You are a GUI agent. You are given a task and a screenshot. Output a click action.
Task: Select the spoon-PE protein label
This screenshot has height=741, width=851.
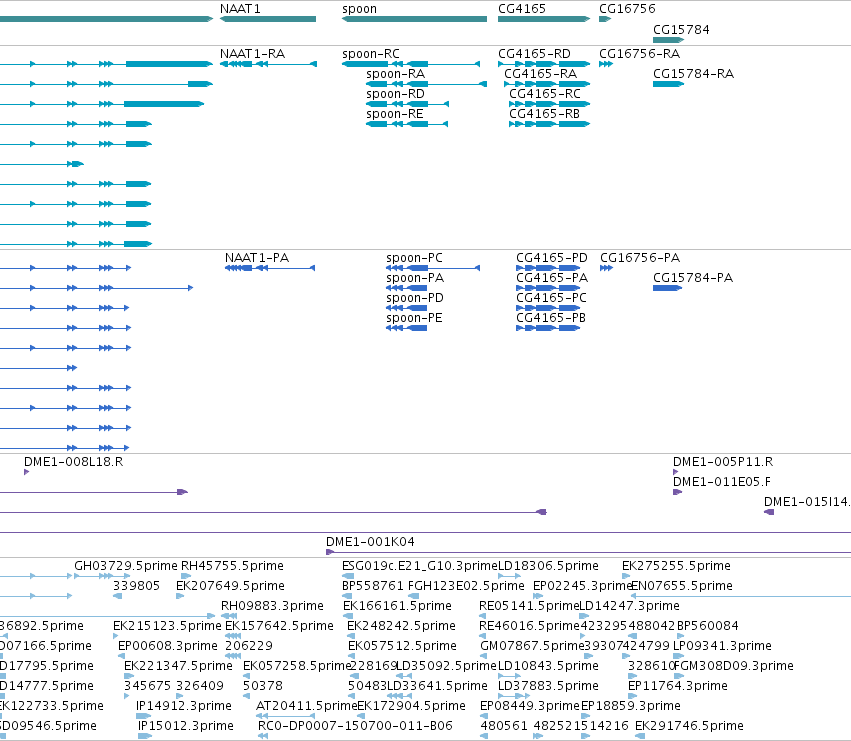[414, 318]
